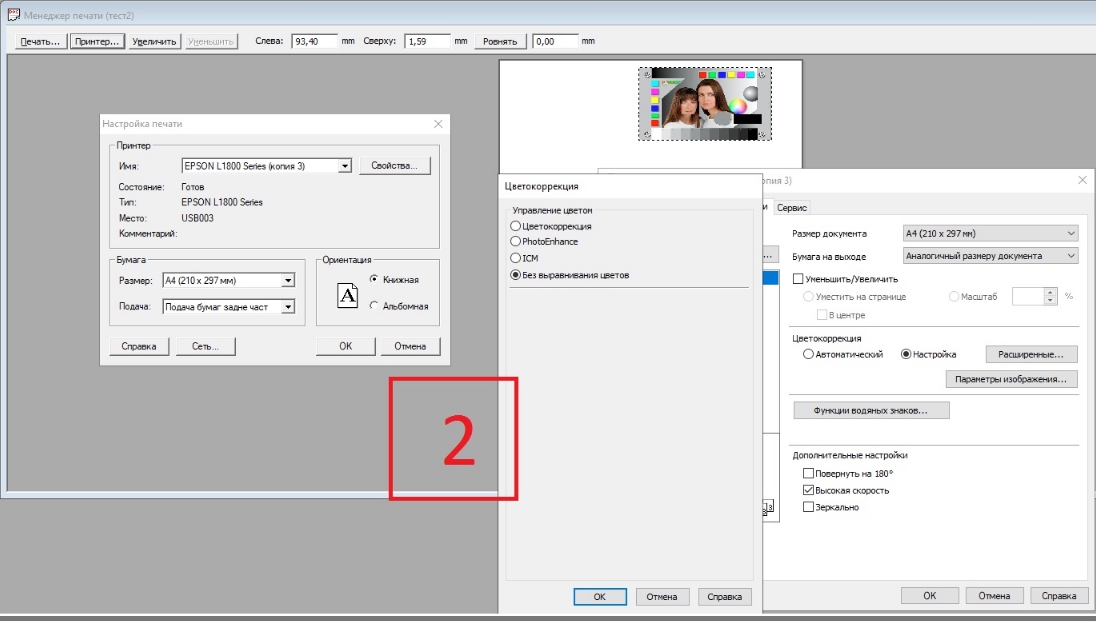Switch to the Сервис tab
This screenshot has height=622, width=1096.
click(x=792, y=208)
